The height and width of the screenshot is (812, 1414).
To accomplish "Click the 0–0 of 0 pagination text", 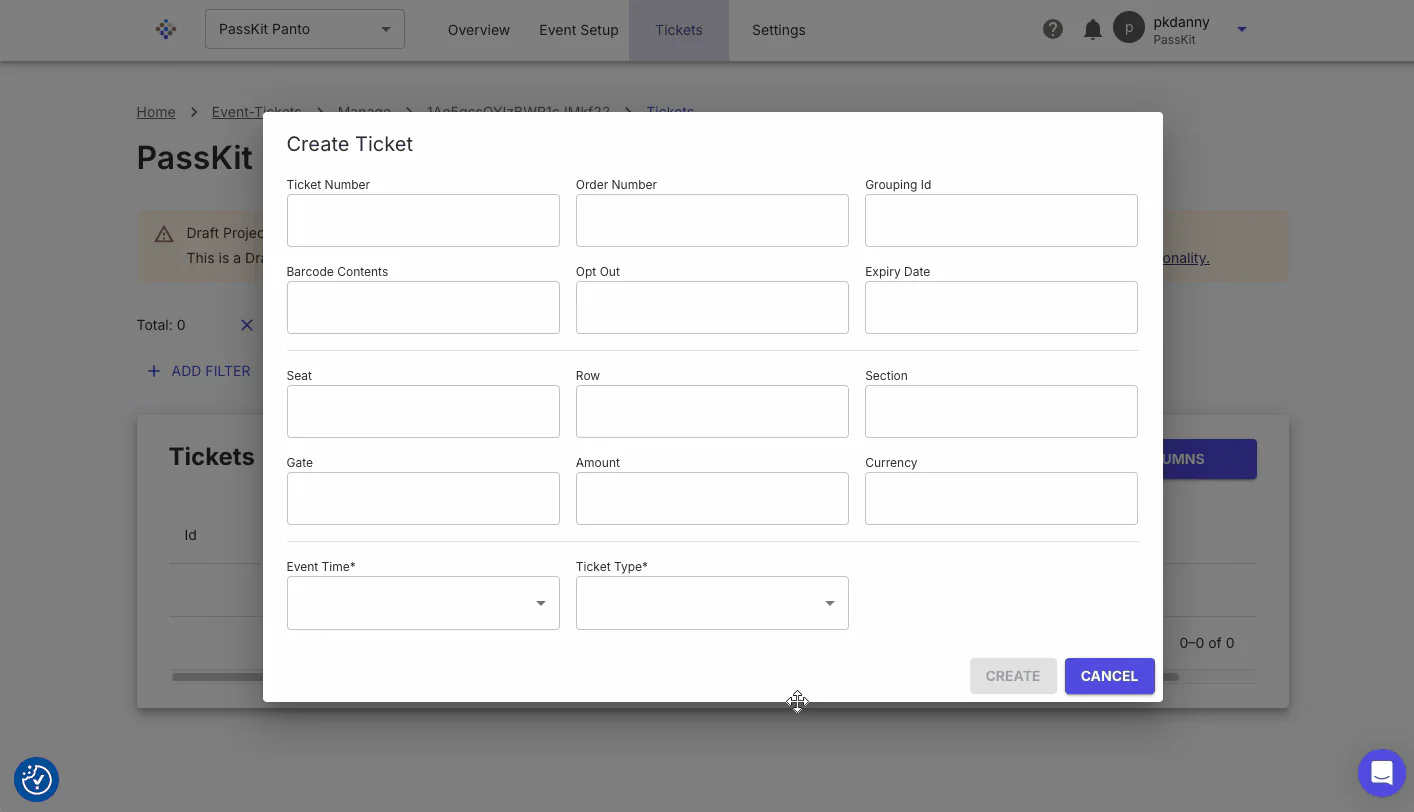I will [1207, 643].
